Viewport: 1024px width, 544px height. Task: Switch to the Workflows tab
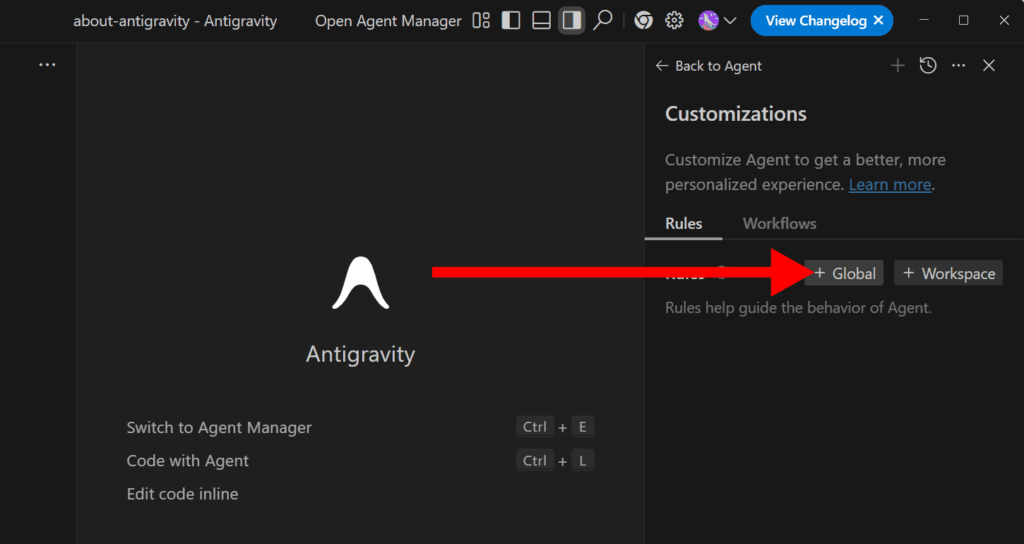[x=779, y=224]
